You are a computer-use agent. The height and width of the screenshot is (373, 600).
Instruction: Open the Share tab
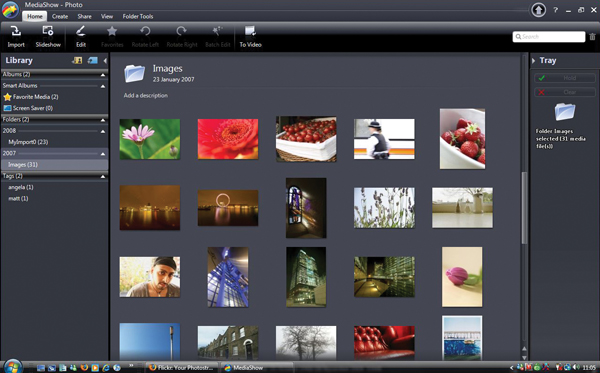84,16
